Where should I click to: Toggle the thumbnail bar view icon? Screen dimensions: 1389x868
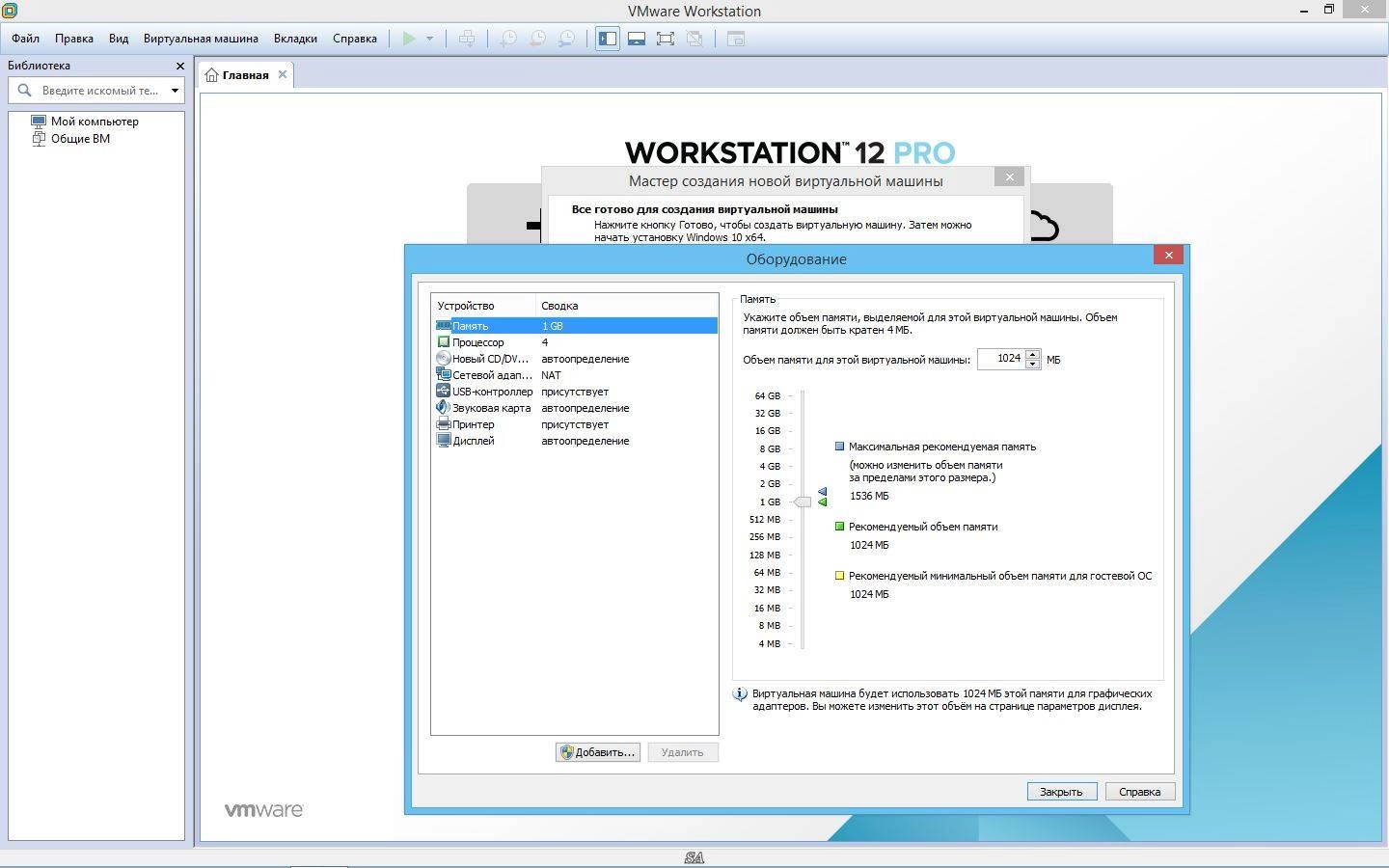point(637,39)
